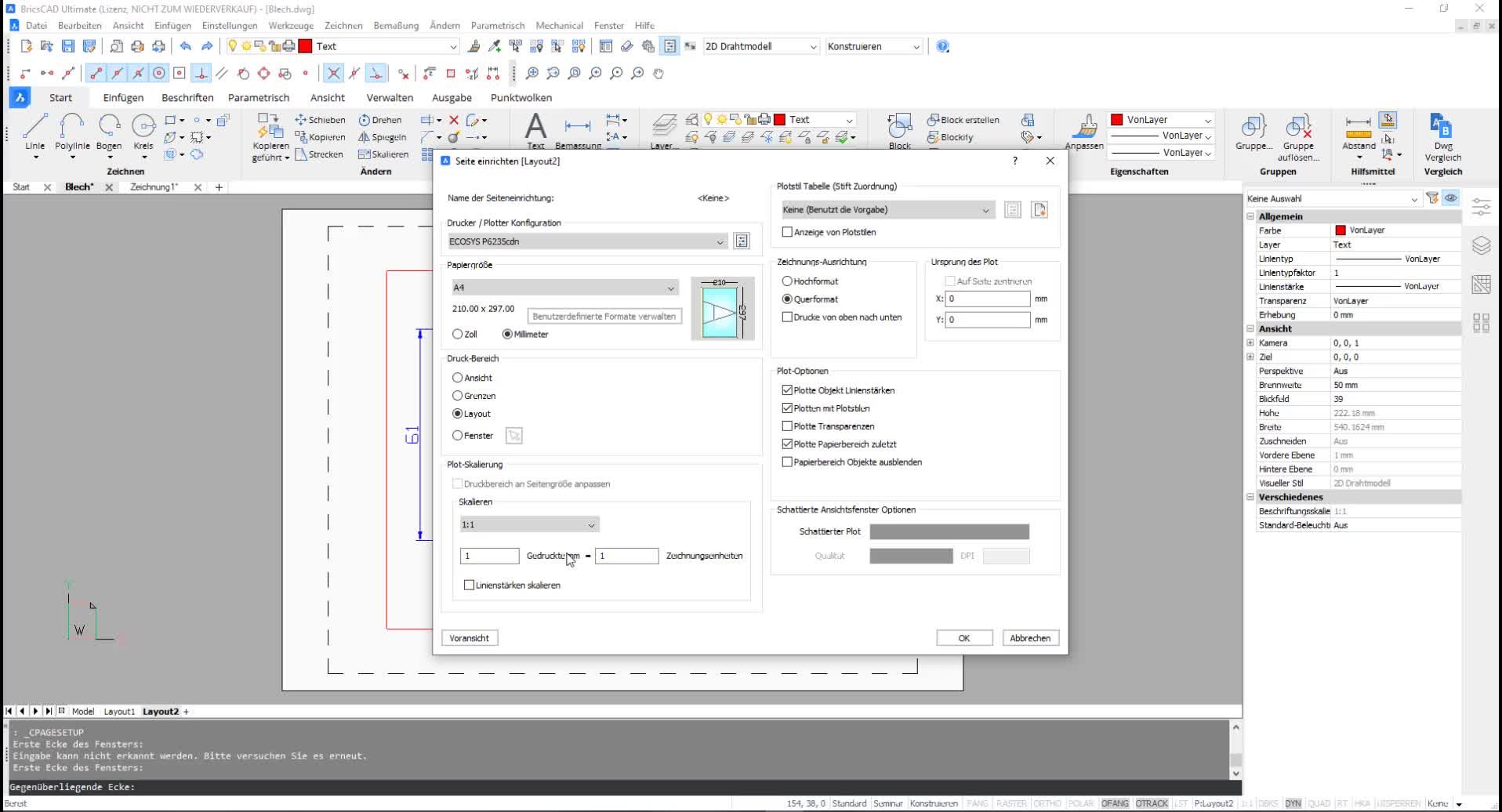Screen dimensions: 1502x812
Task: Click the Block insert icon
Action: click(x=900, y=130)
